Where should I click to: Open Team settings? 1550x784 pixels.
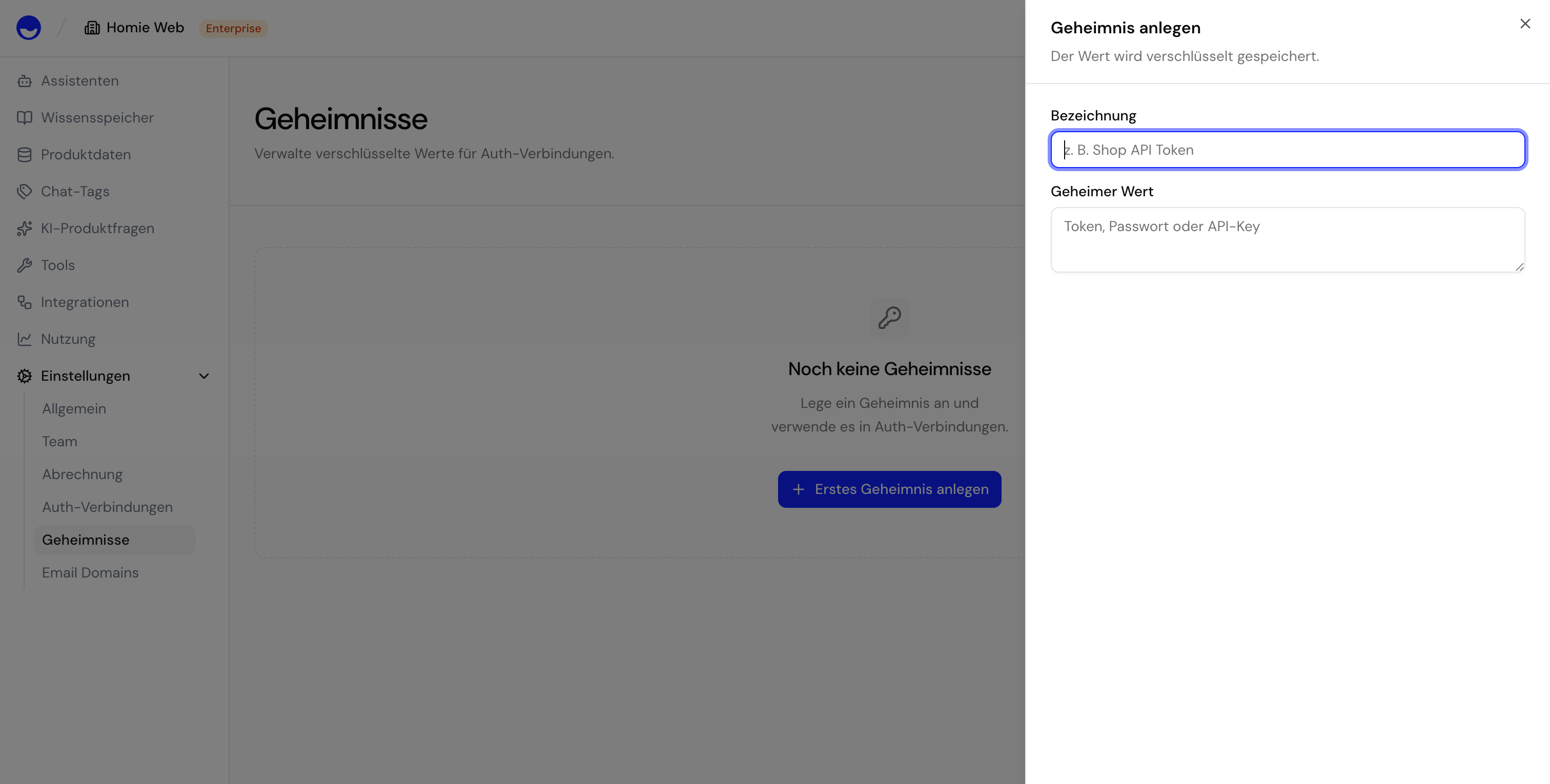pos(59,442)
